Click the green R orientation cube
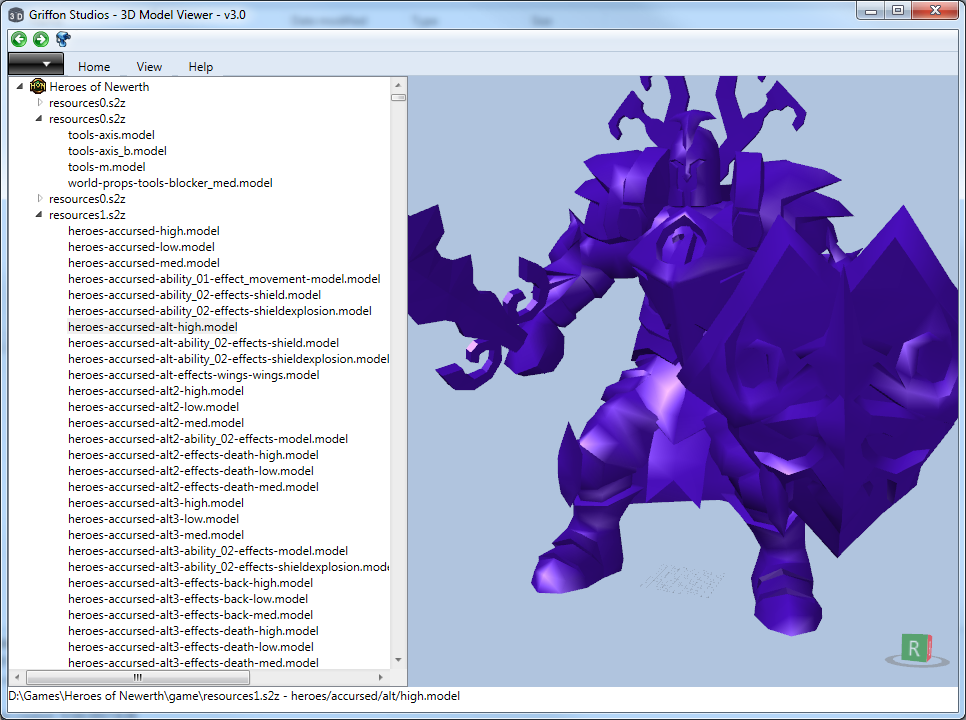 coord(917,649)
